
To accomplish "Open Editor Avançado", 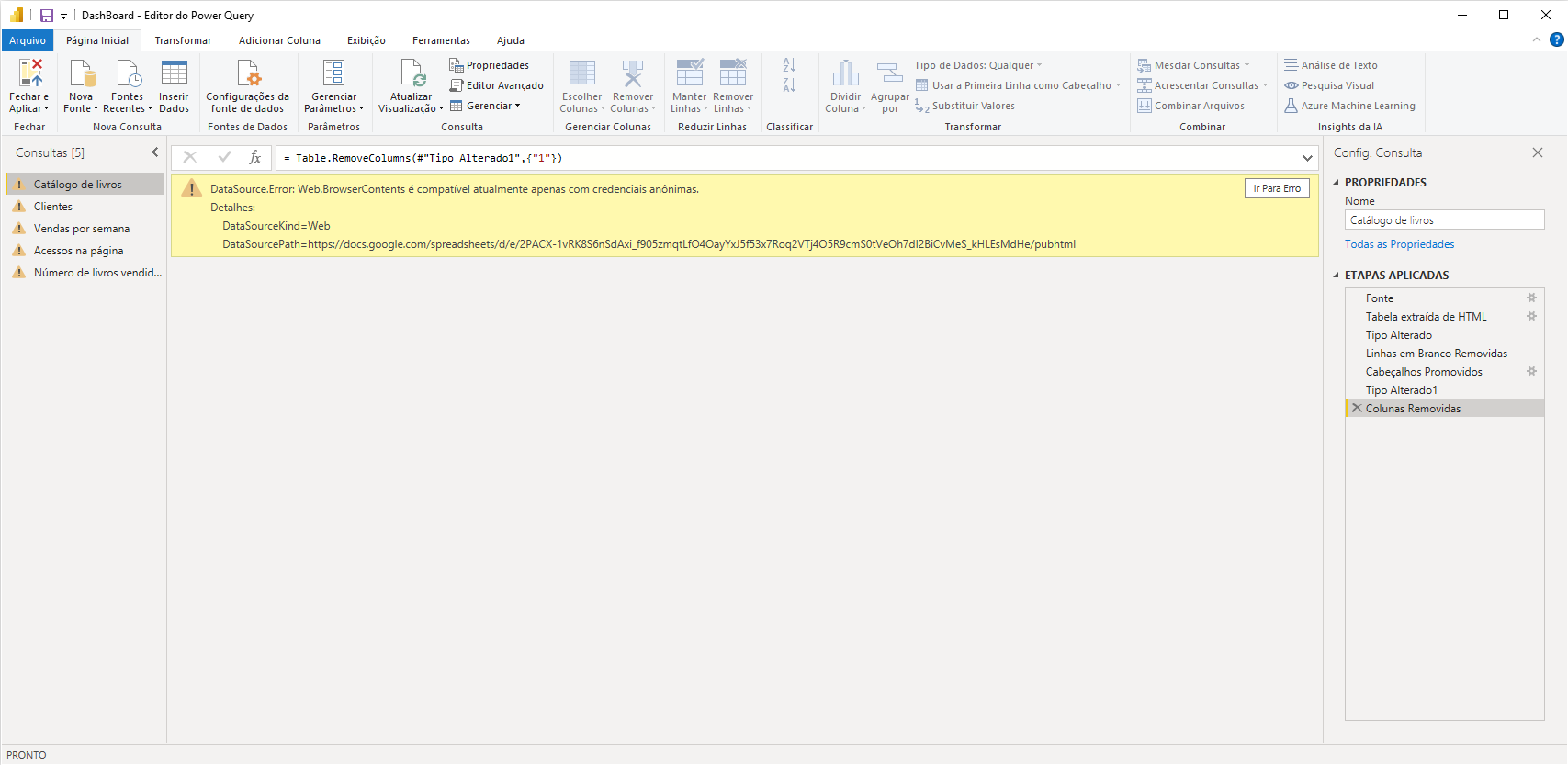I will tap(496, 85).
